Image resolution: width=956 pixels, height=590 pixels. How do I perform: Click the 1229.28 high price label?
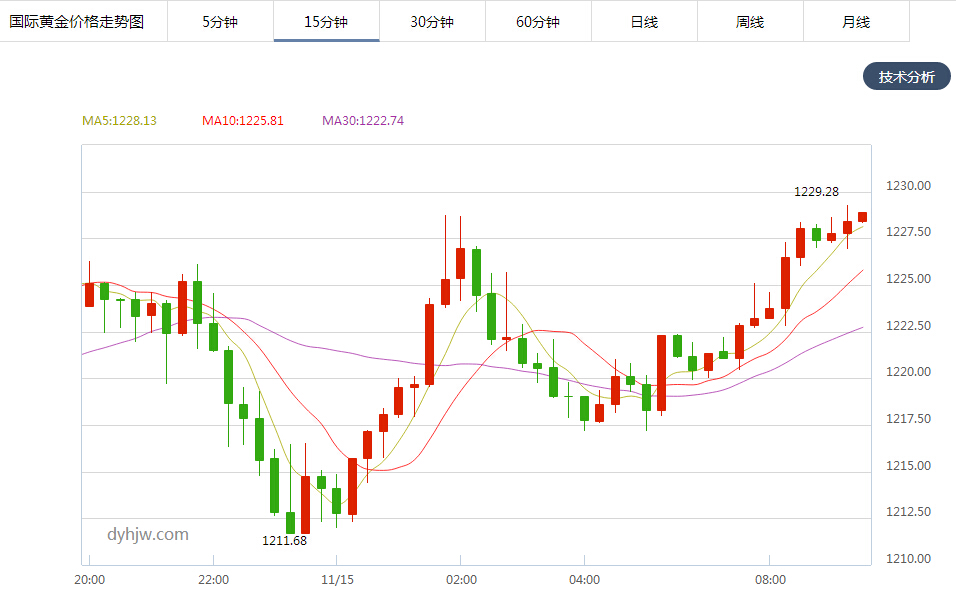816,191
